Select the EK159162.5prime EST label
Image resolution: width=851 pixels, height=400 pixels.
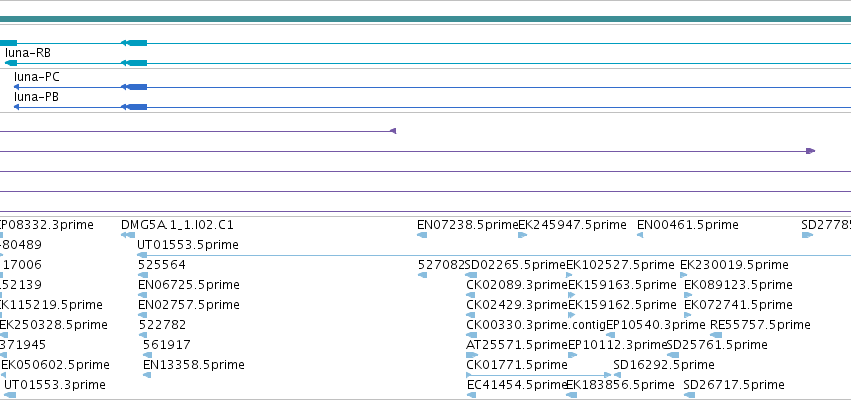pyautogui.click(x=623, y=304)
